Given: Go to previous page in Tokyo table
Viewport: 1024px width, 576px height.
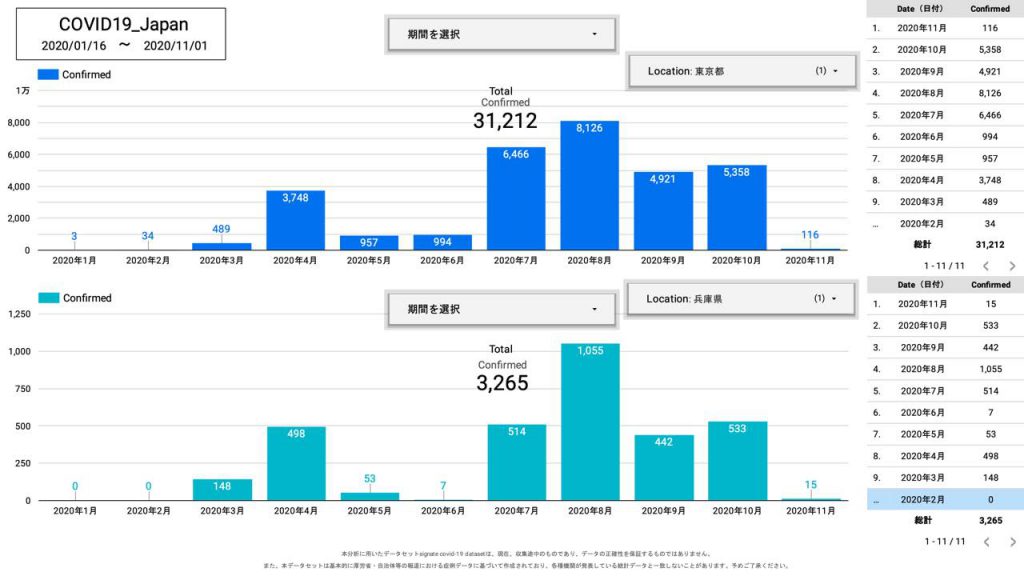Looking at the screenshot, I should [985, 266].
